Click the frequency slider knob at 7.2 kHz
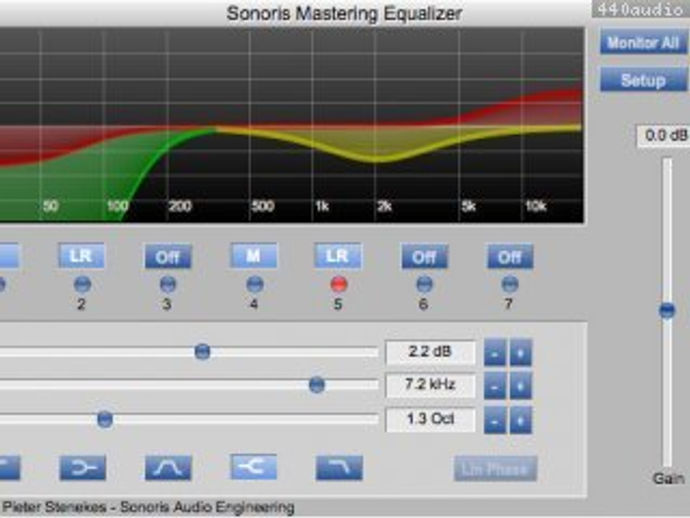 point(317,385)
